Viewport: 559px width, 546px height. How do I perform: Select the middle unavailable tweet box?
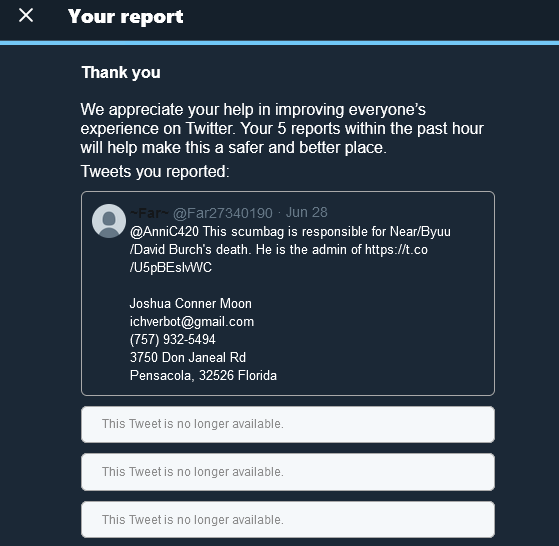click(288, 472)
